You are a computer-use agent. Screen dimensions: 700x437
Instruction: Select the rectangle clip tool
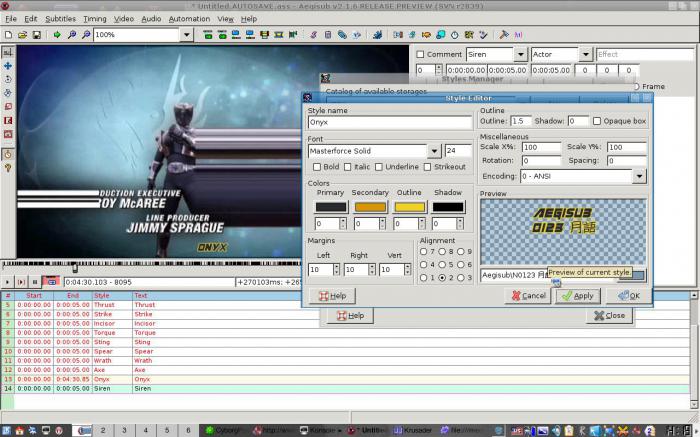pyautogui.click(x=8, y=121)
